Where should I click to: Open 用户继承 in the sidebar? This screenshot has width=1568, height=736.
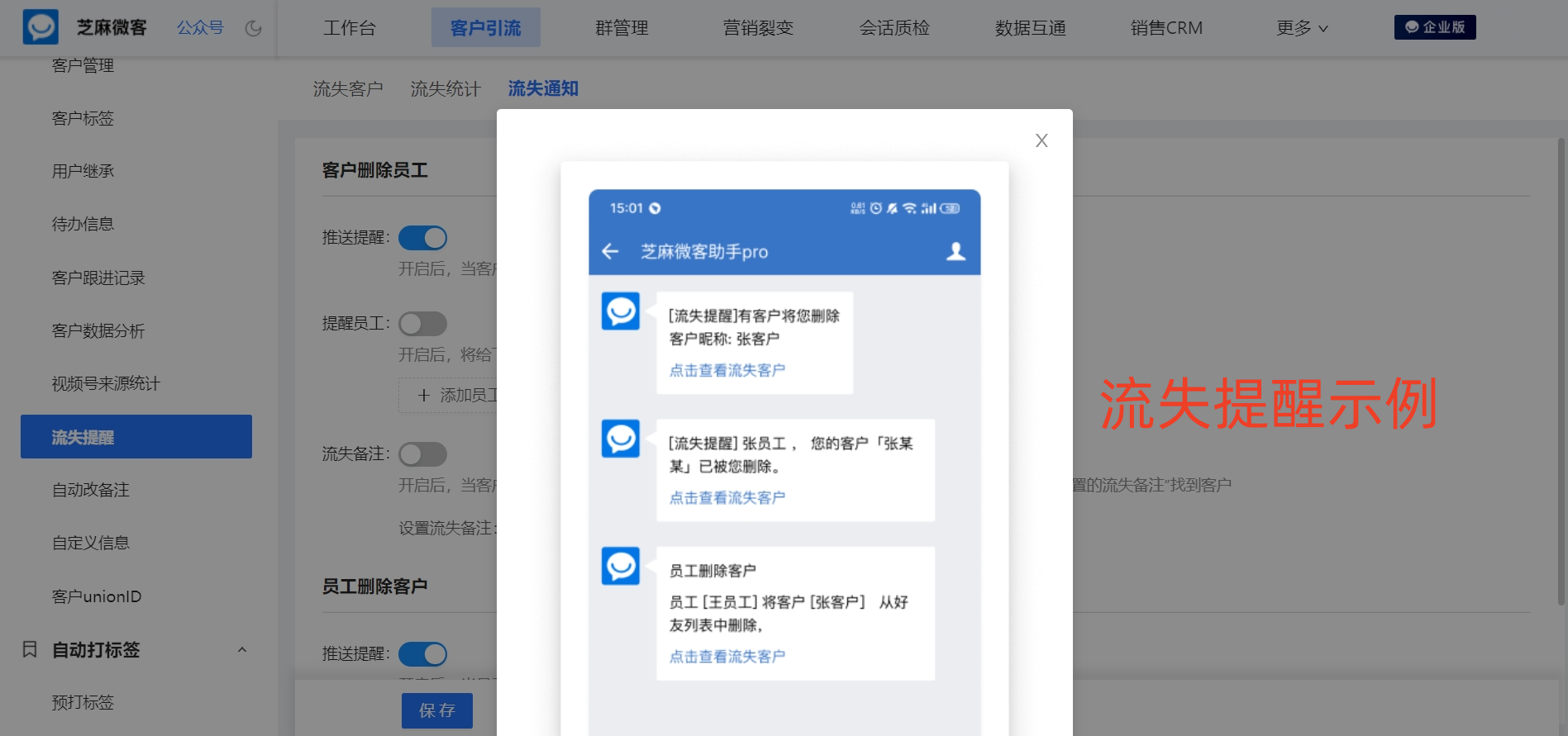click(x=83, y=171)
